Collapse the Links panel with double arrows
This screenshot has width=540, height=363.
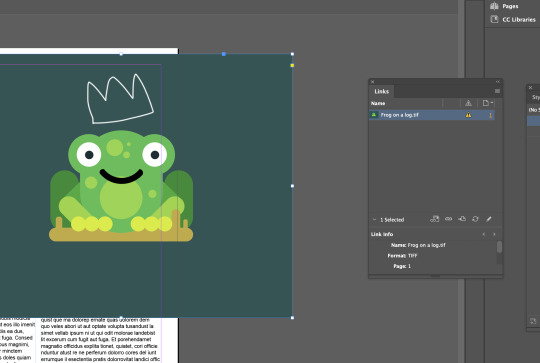pos(498,82)
